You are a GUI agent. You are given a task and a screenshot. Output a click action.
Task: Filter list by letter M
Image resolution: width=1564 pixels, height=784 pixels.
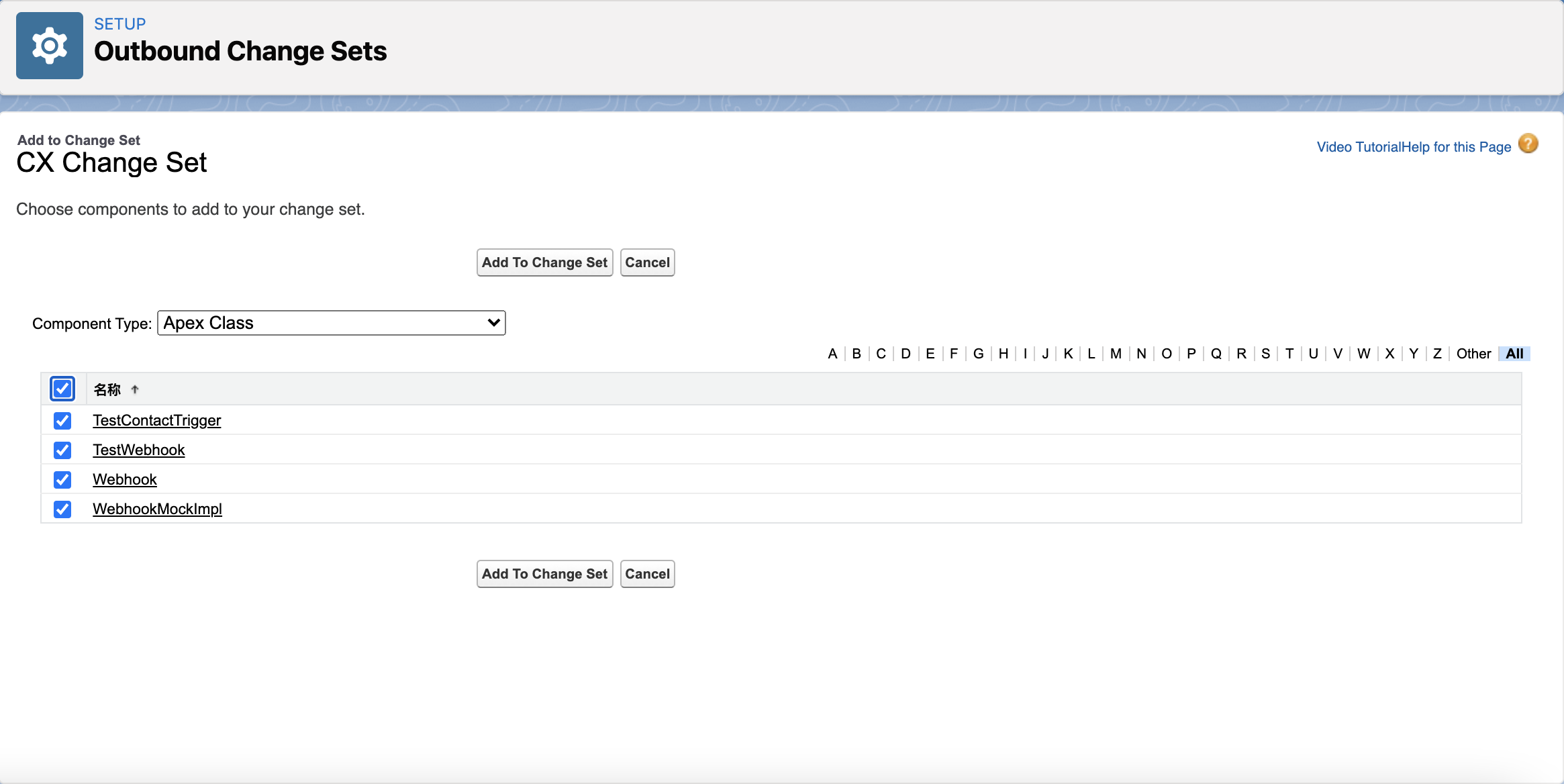pos(1116,354)
